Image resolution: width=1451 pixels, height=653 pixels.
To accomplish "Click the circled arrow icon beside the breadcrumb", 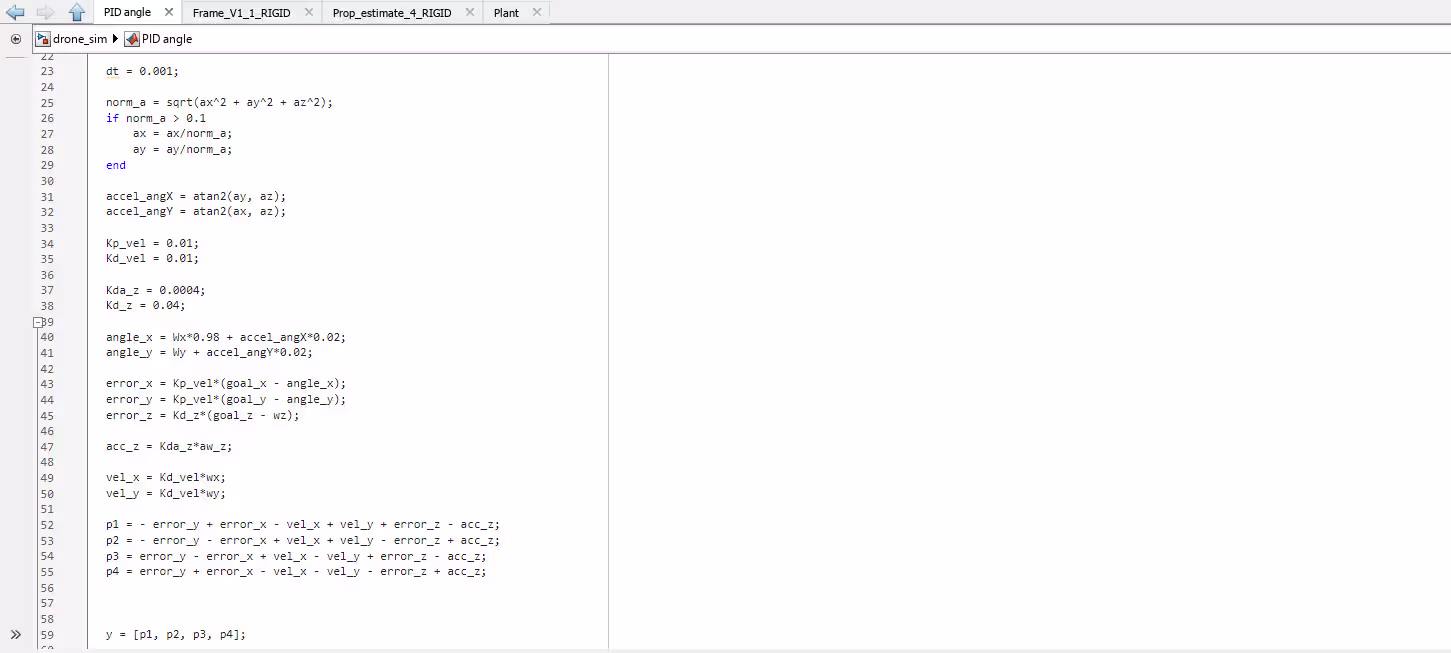I will (x=16, y=39).
